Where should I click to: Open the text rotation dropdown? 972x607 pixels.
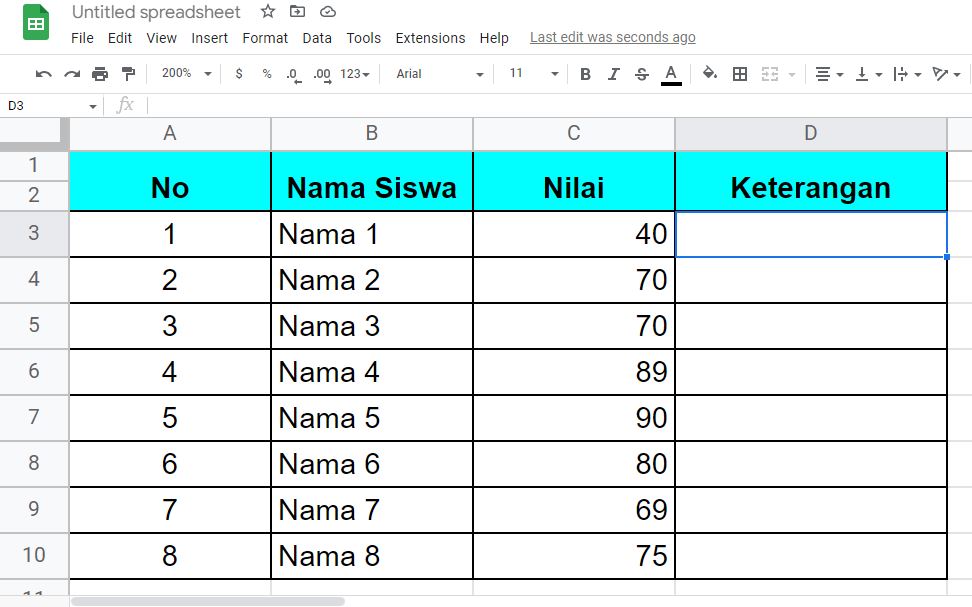click(947, 74)
